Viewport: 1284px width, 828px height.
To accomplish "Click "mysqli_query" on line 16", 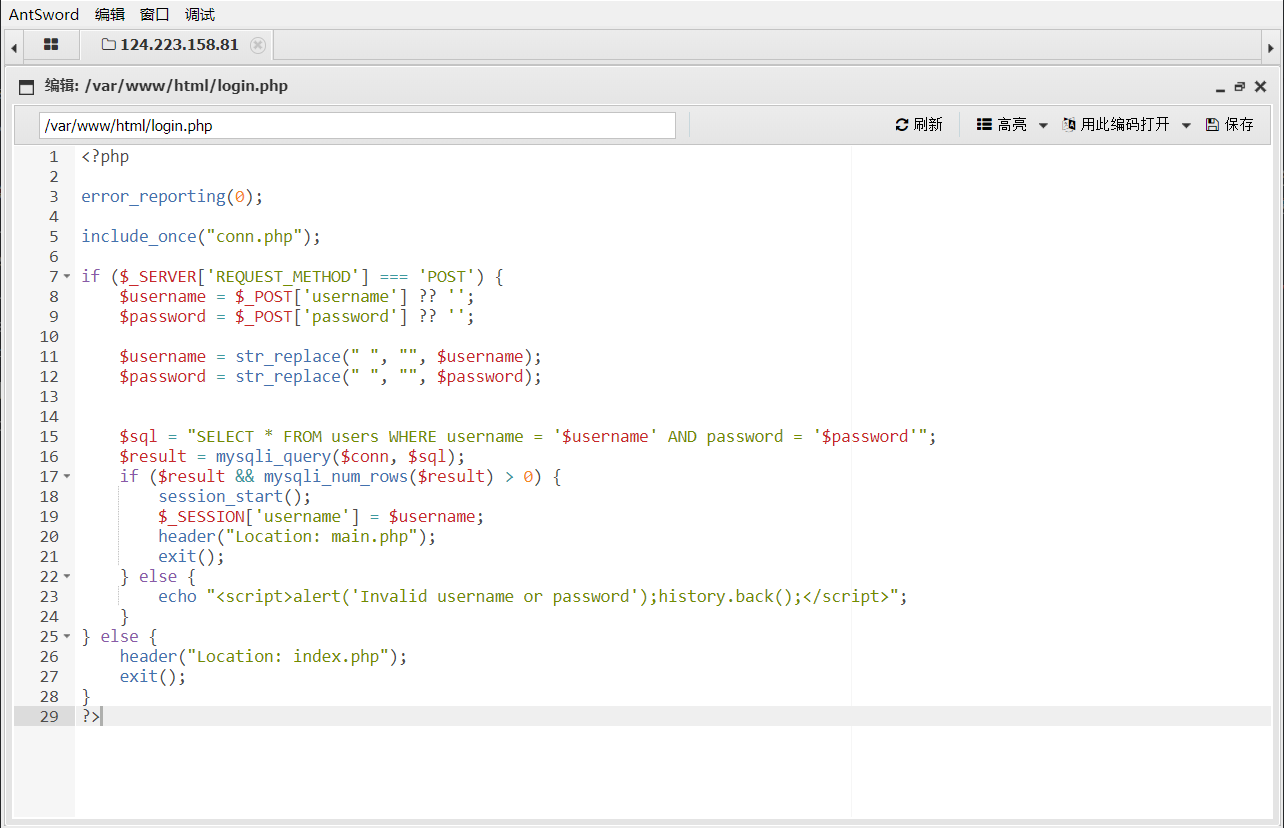I will (x=273, y=456).
